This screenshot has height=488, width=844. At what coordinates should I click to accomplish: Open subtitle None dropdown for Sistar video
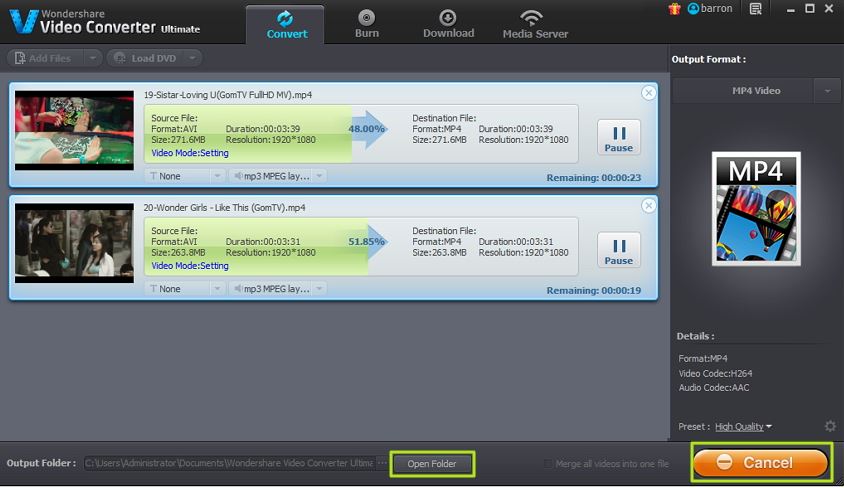coord(184,176)
